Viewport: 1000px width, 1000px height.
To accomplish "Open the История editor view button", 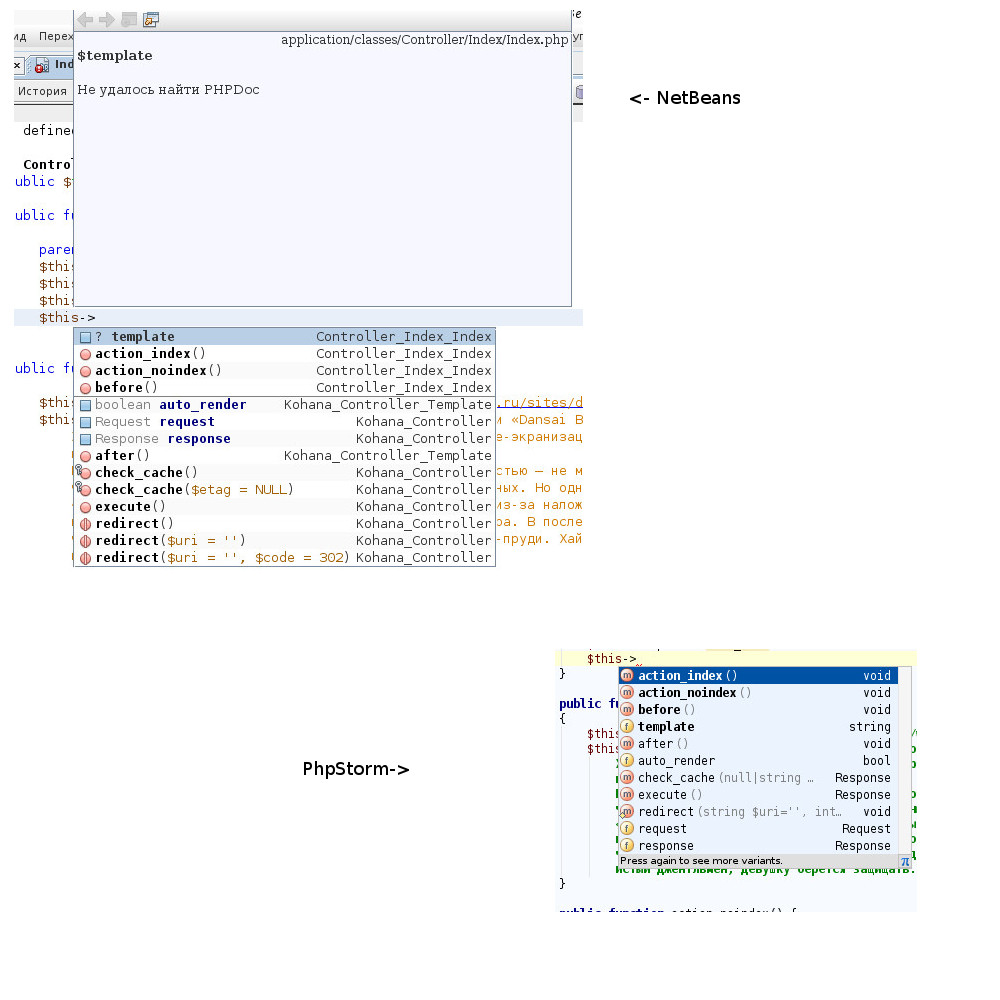I will (42, 91).
